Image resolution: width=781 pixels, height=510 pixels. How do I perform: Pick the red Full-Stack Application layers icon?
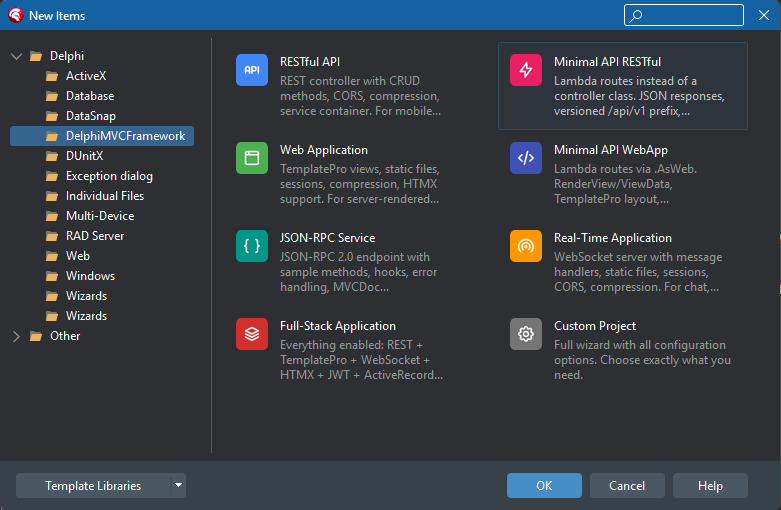click(252, 334)
